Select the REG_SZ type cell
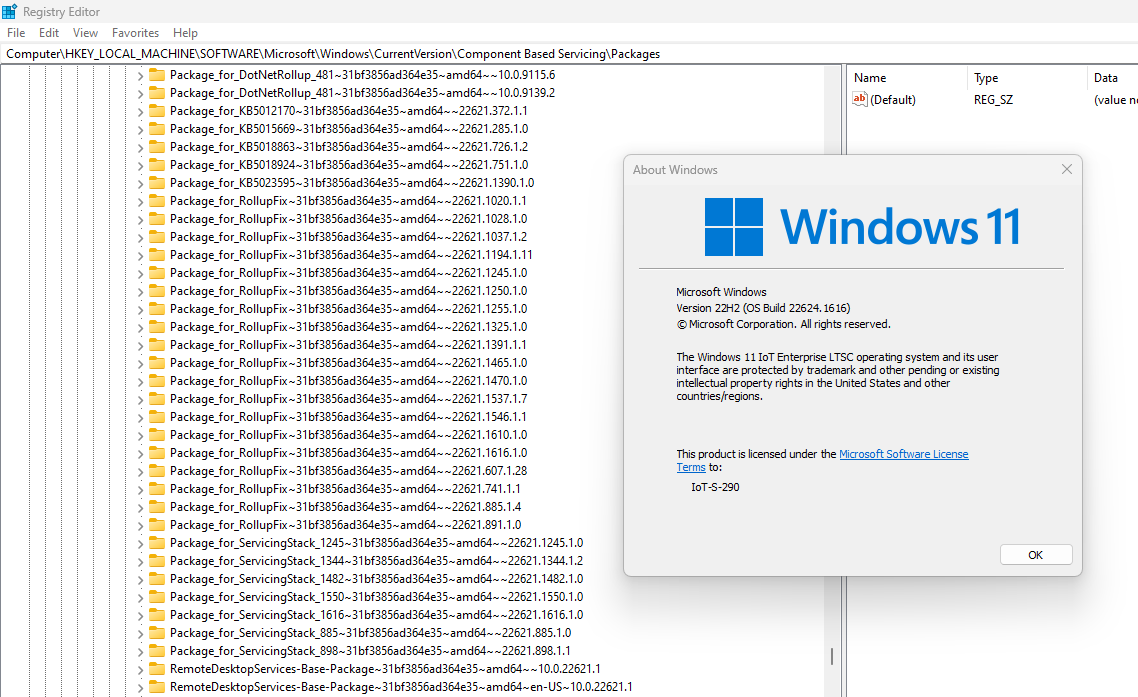Viewport: 1138px width, 697px height. [x=993, y=99]
